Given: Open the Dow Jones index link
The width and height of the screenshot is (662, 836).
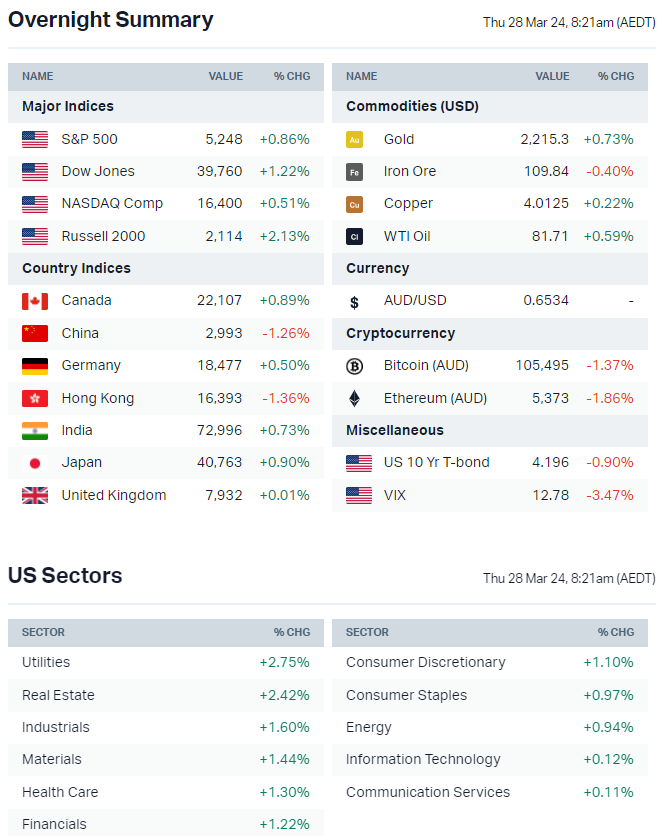Looking at the screenshot, I should point(98,171).
